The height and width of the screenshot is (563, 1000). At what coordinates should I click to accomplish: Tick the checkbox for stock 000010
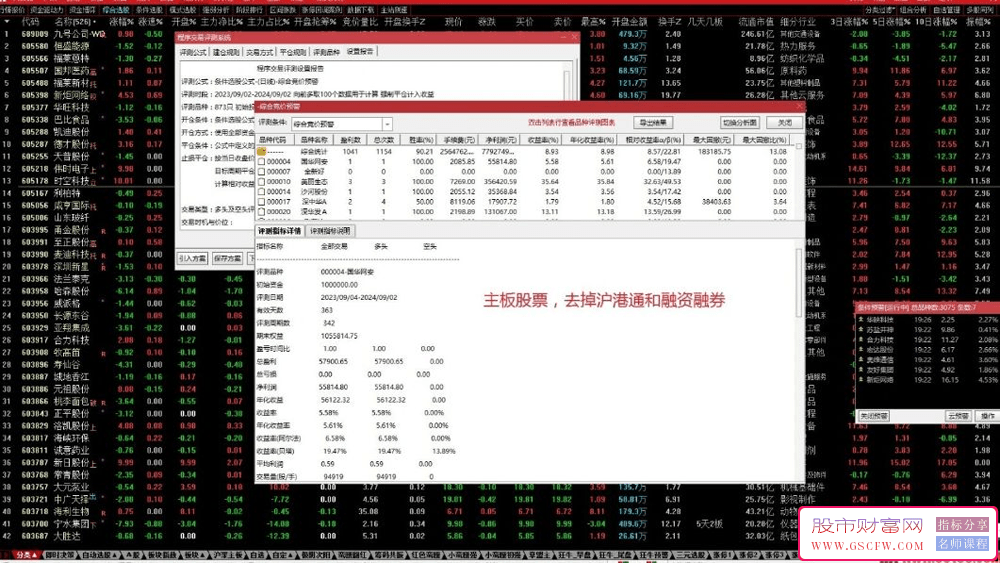(x=261, y=182)
